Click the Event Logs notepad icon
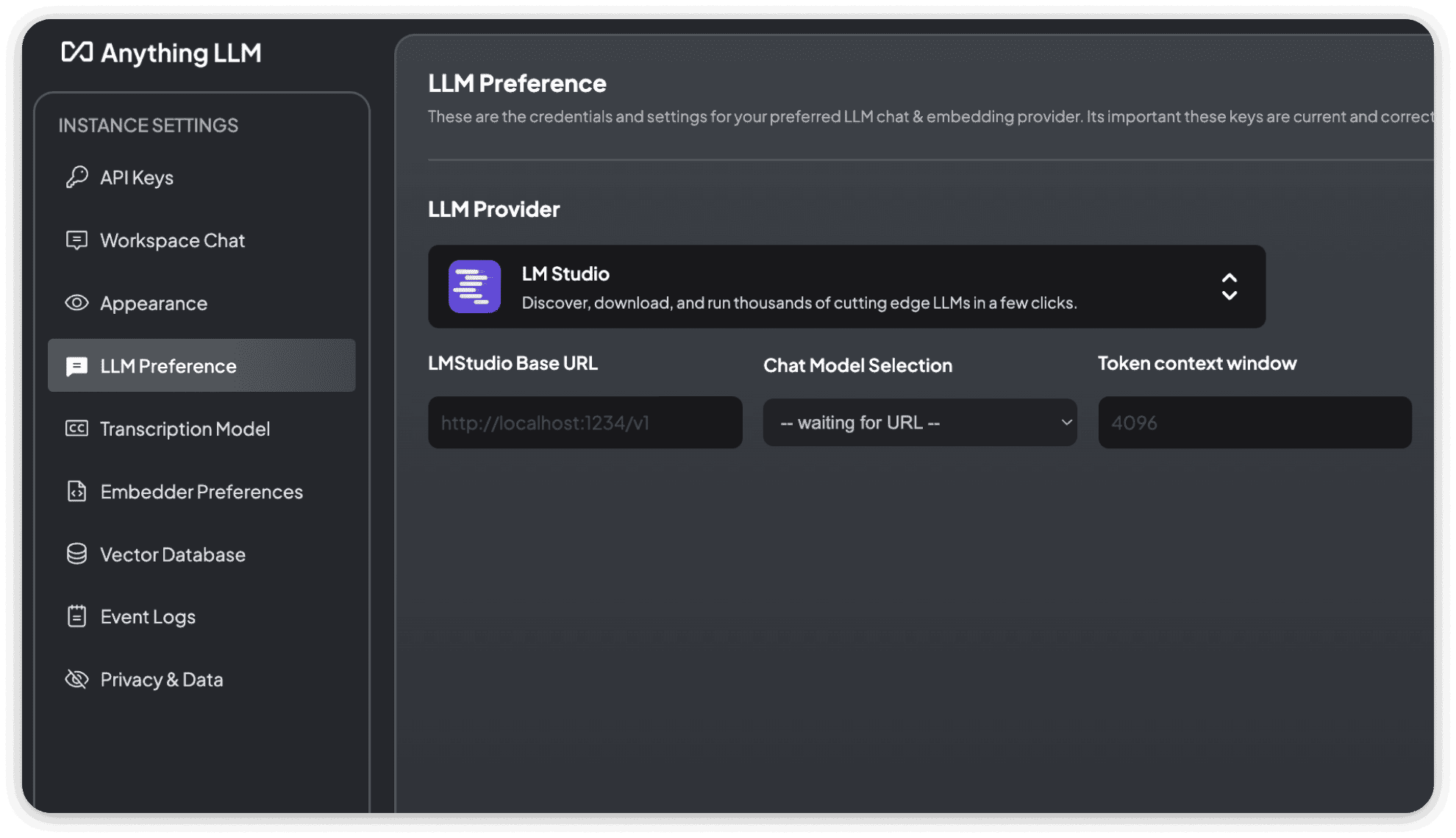The width and height of the screenshot is (1456, 838). 76,616
